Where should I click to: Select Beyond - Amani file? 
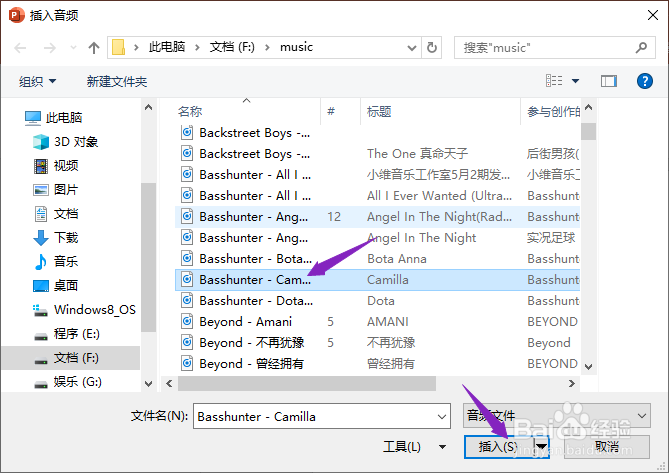(x=377, y=322)
